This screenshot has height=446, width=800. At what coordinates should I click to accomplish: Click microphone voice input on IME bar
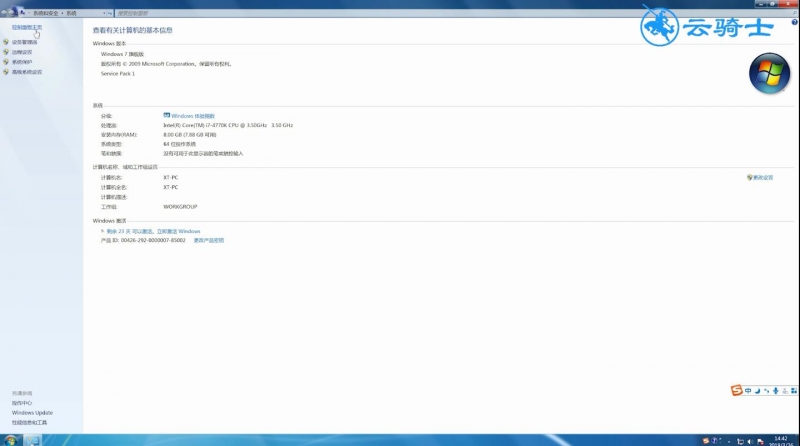tap(776, 390)
